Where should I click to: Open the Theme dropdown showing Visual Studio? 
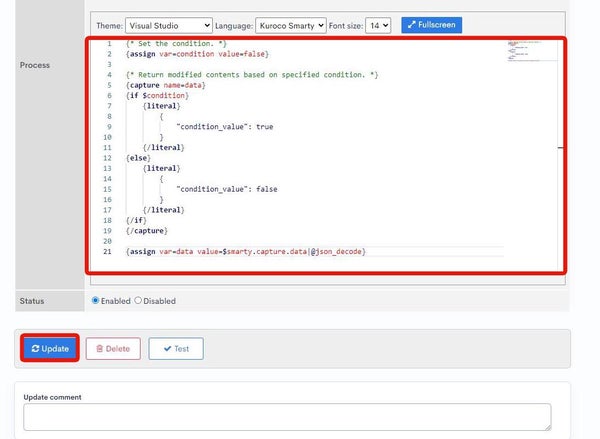click(x=169, y=26)
